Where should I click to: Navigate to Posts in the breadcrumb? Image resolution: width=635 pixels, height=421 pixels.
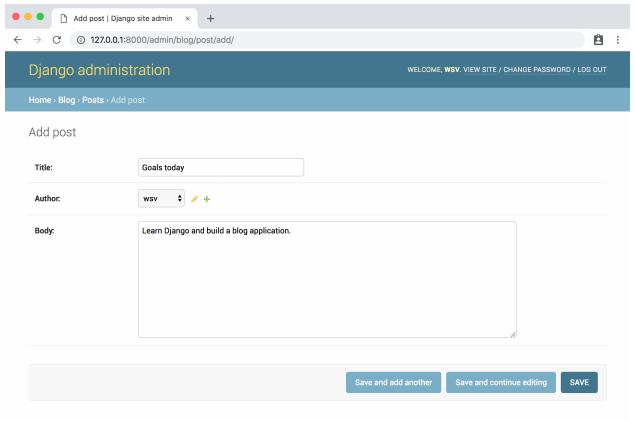92,100
